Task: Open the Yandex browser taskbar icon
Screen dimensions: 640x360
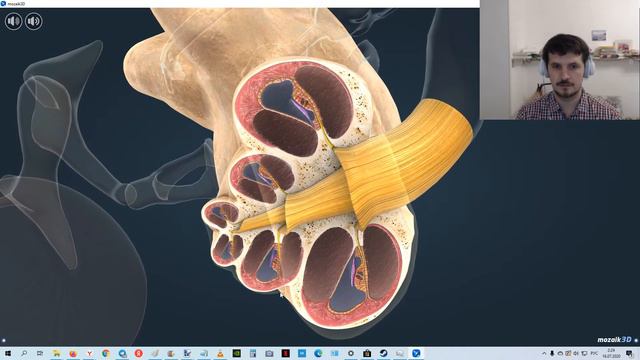Action: [x=89, y=353]
